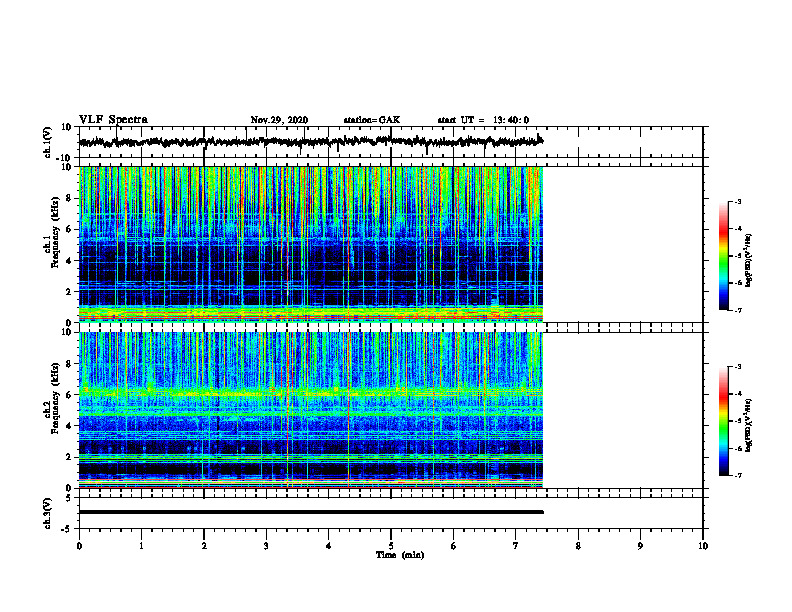
Task: Click the ch.1 spectrogram image
Action: click(311, 244)
